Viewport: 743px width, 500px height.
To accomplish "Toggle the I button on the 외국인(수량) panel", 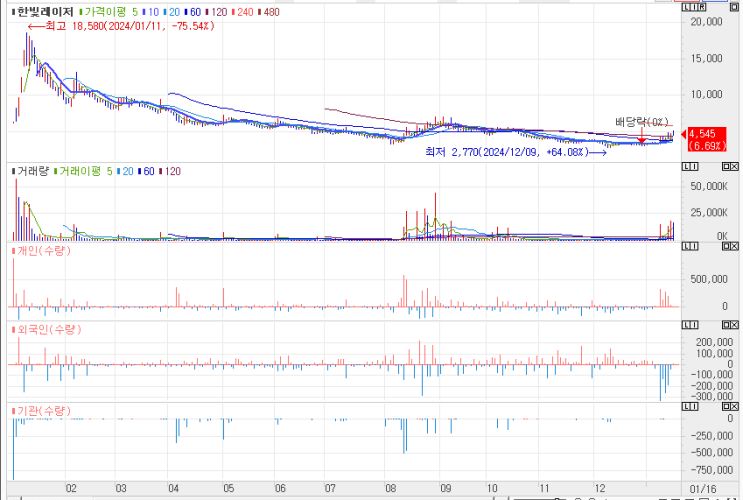I will (694, 325).
